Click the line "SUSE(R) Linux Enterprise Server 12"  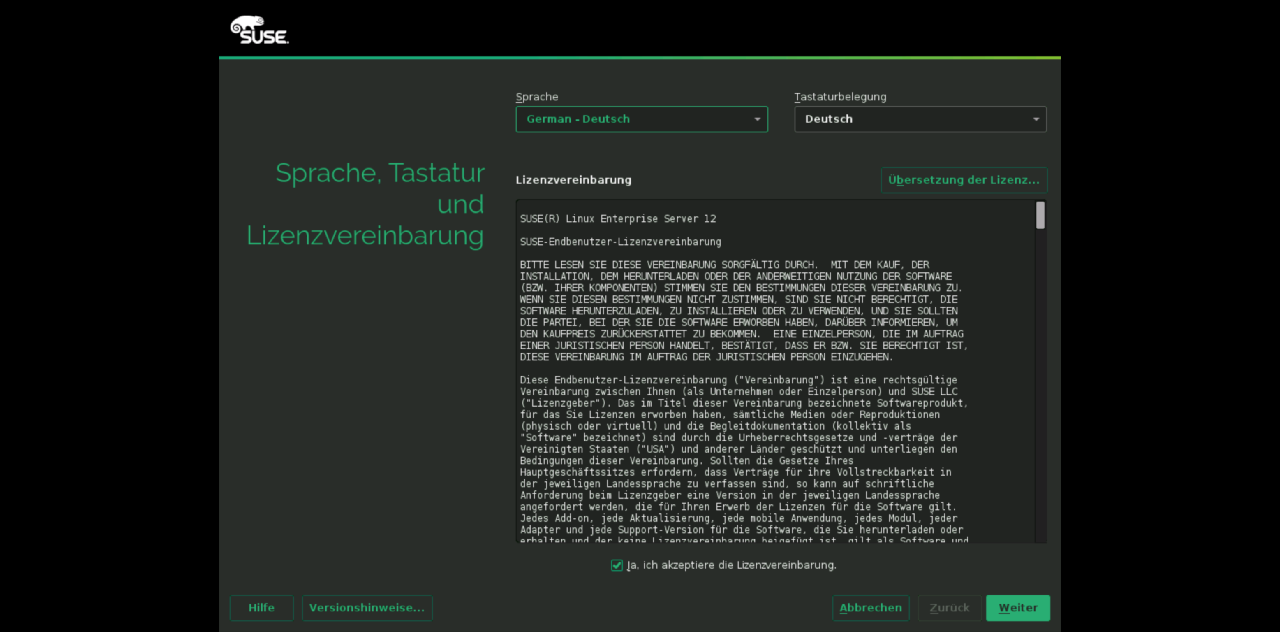pos(618,219)
